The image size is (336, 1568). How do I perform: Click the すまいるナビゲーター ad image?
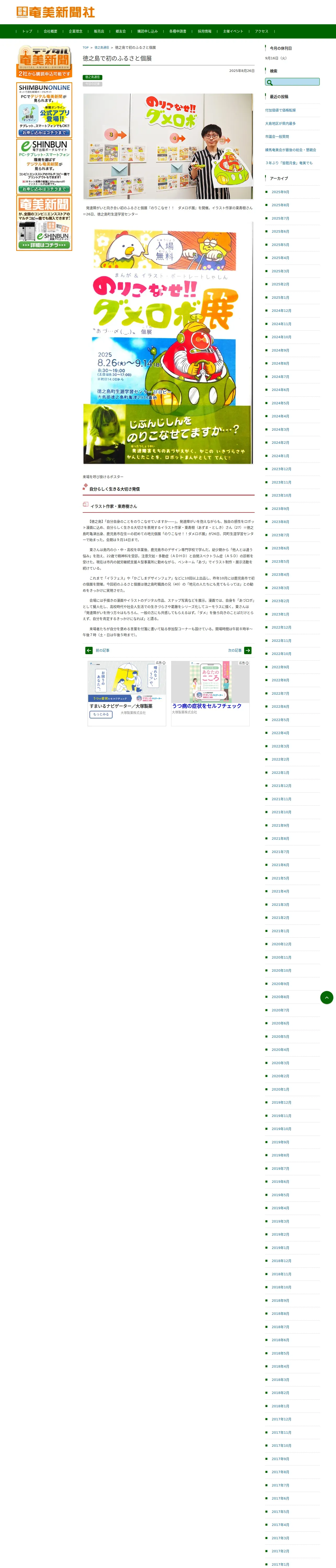(x=127, y=682)
